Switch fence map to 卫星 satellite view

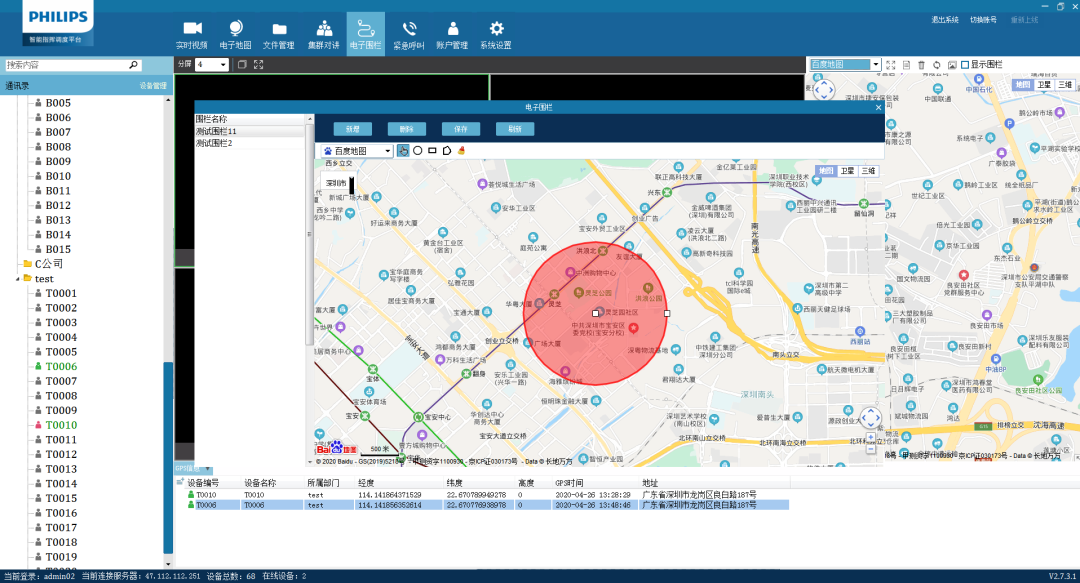tap(847, 171)
